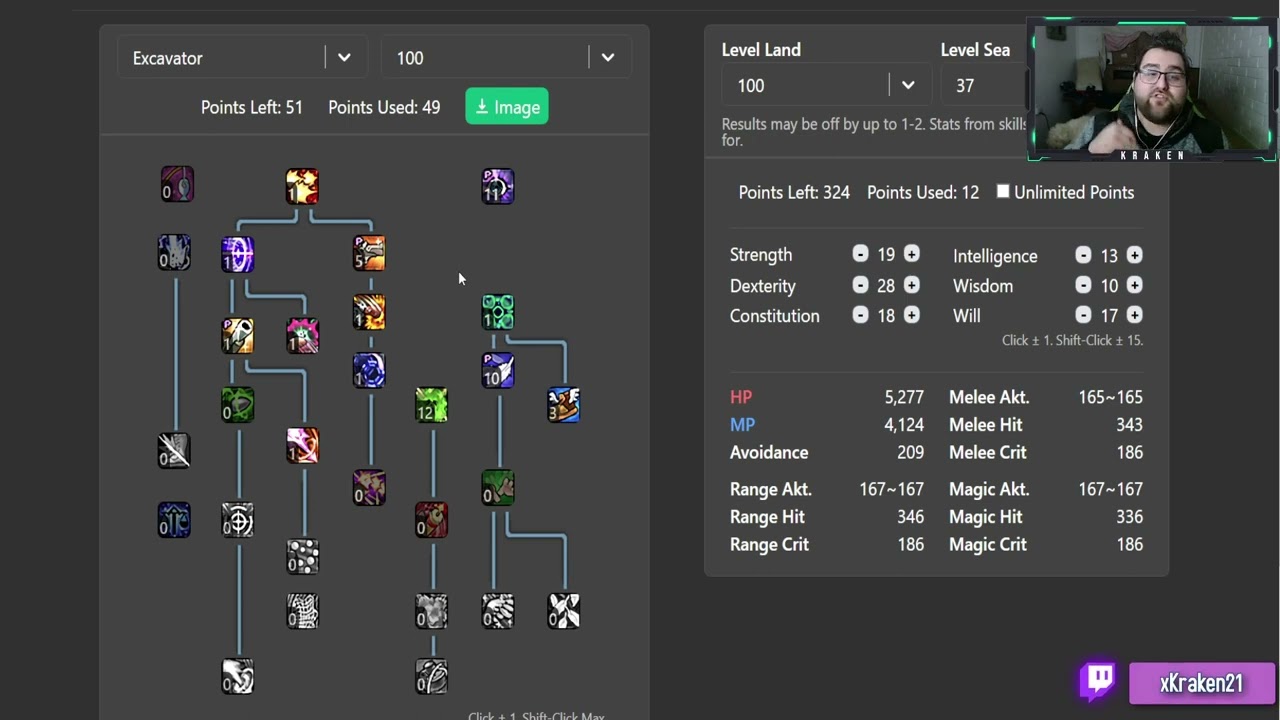1280x720 pixels.
Task: Open the Excavator class dropdown
Action: tap(242, 58)
